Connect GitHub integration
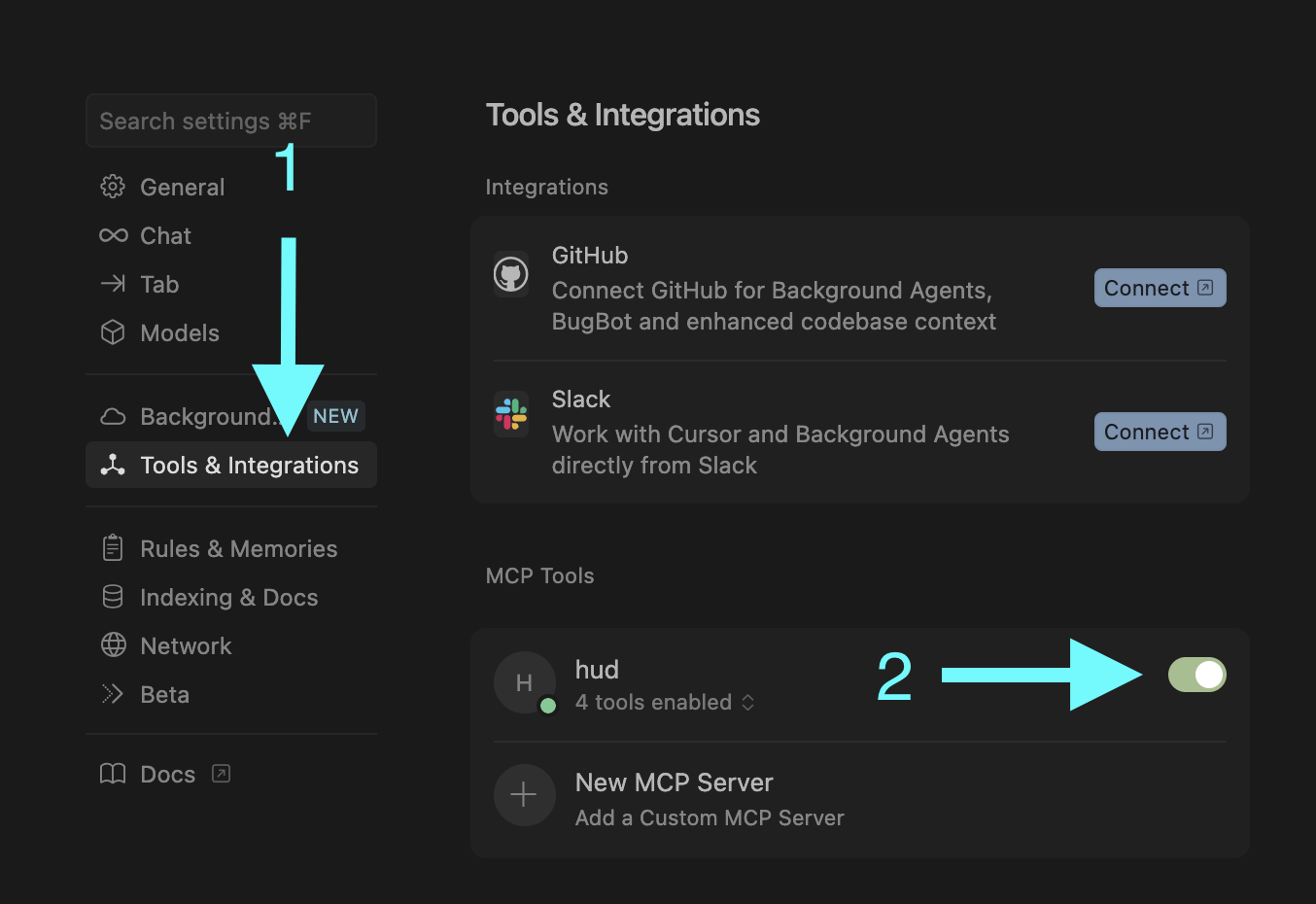Viewport: 1316px width, 904px height. coord(1160,288)
